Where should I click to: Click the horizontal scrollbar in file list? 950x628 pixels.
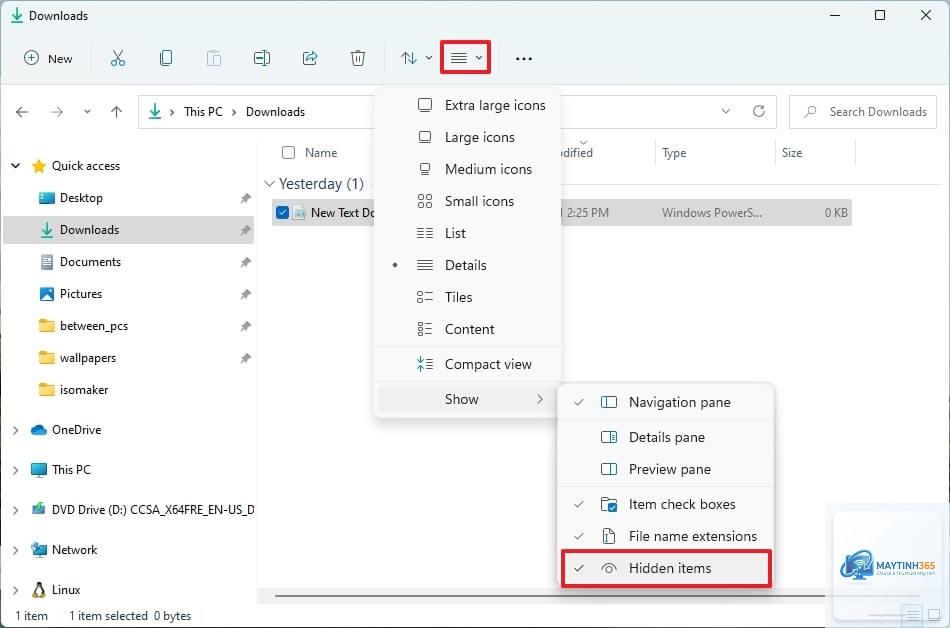548,596
